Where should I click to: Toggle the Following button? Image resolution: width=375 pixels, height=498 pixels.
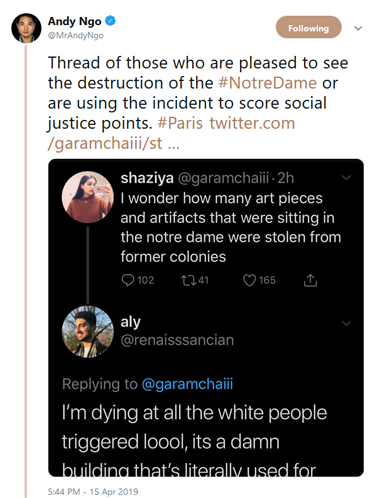click(308, 27)
